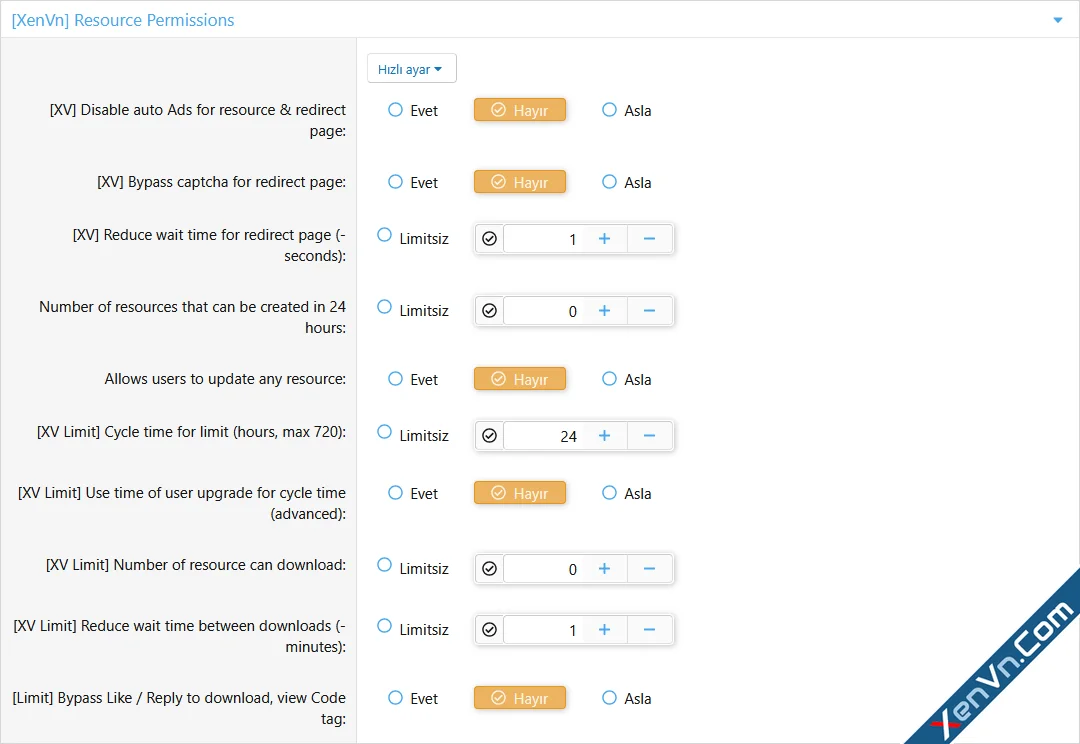The width and height of the screenshot is (1080, 744).
Task: Select Evet for Bypass Like / Reply to download
Action: pyautogui.click(x=396, y=698)
